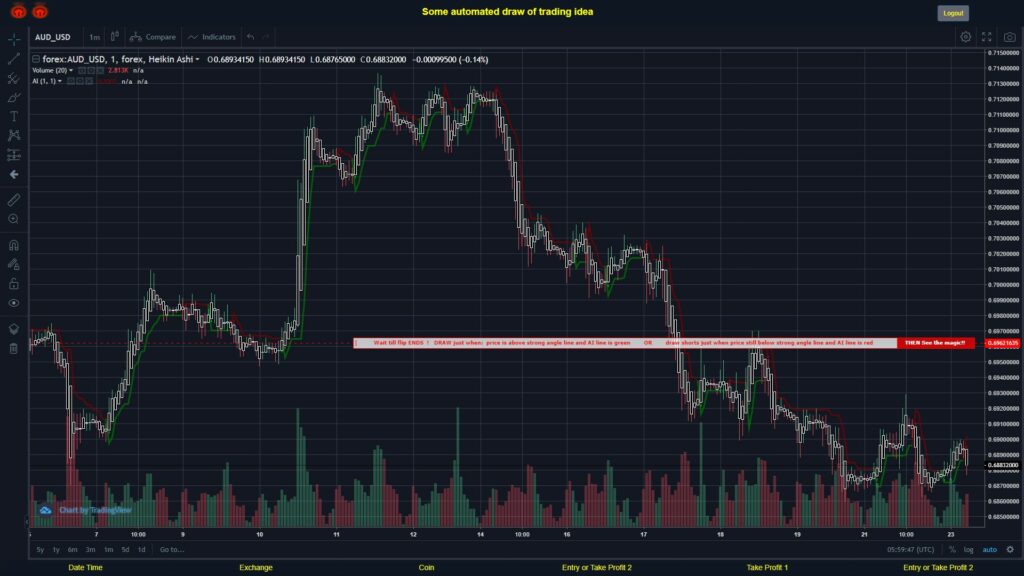Open the Compare symbol dialog

pyautogui.click(x=153, y=37)
